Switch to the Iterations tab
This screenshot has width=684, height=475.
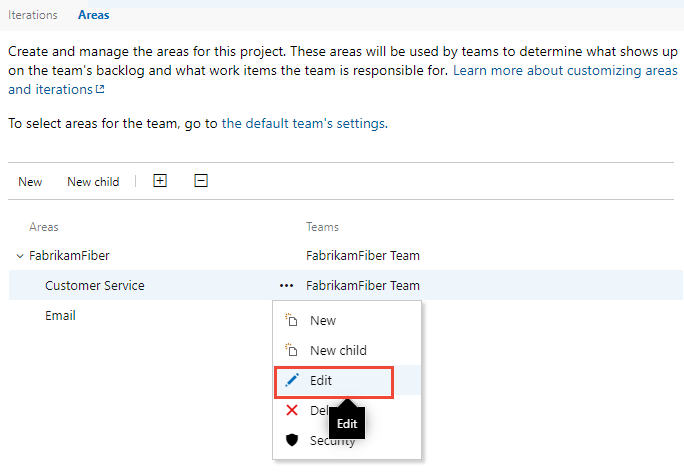(x=33, y=15)
